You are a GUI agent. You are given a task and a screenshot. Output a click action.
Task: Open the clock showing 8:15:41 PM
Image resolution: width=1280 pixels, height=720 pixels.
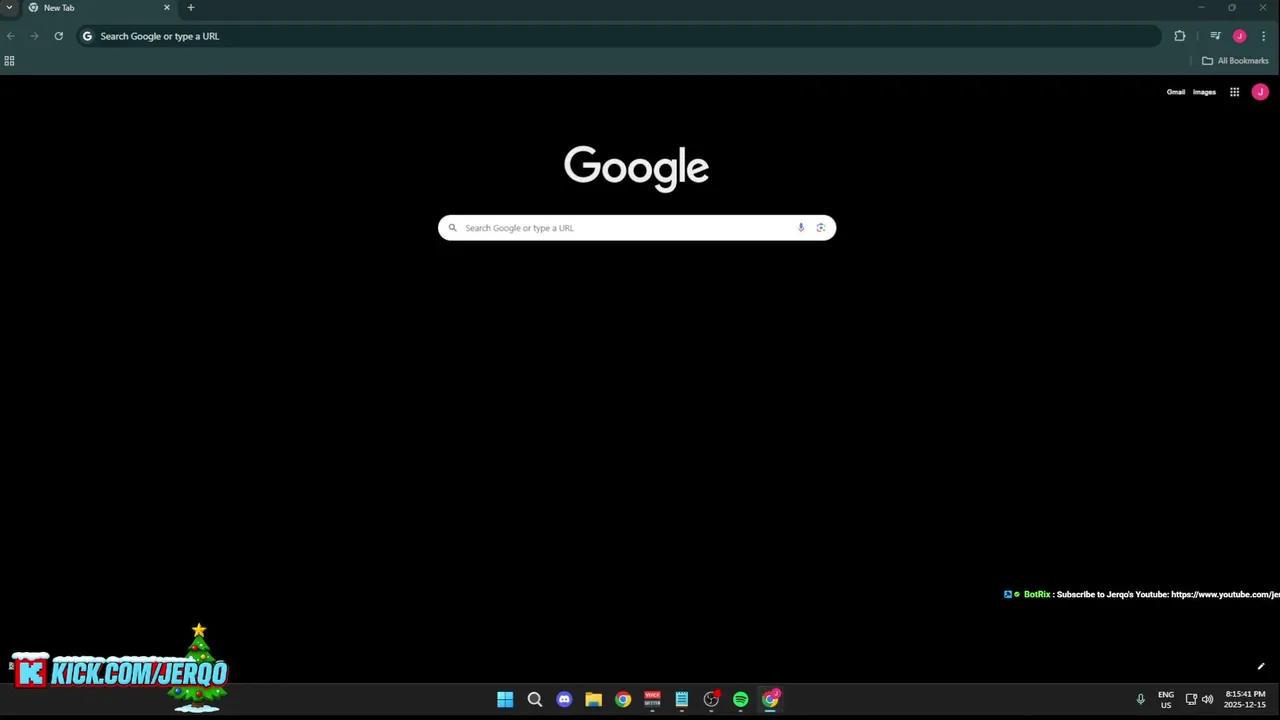(1245, 700)
